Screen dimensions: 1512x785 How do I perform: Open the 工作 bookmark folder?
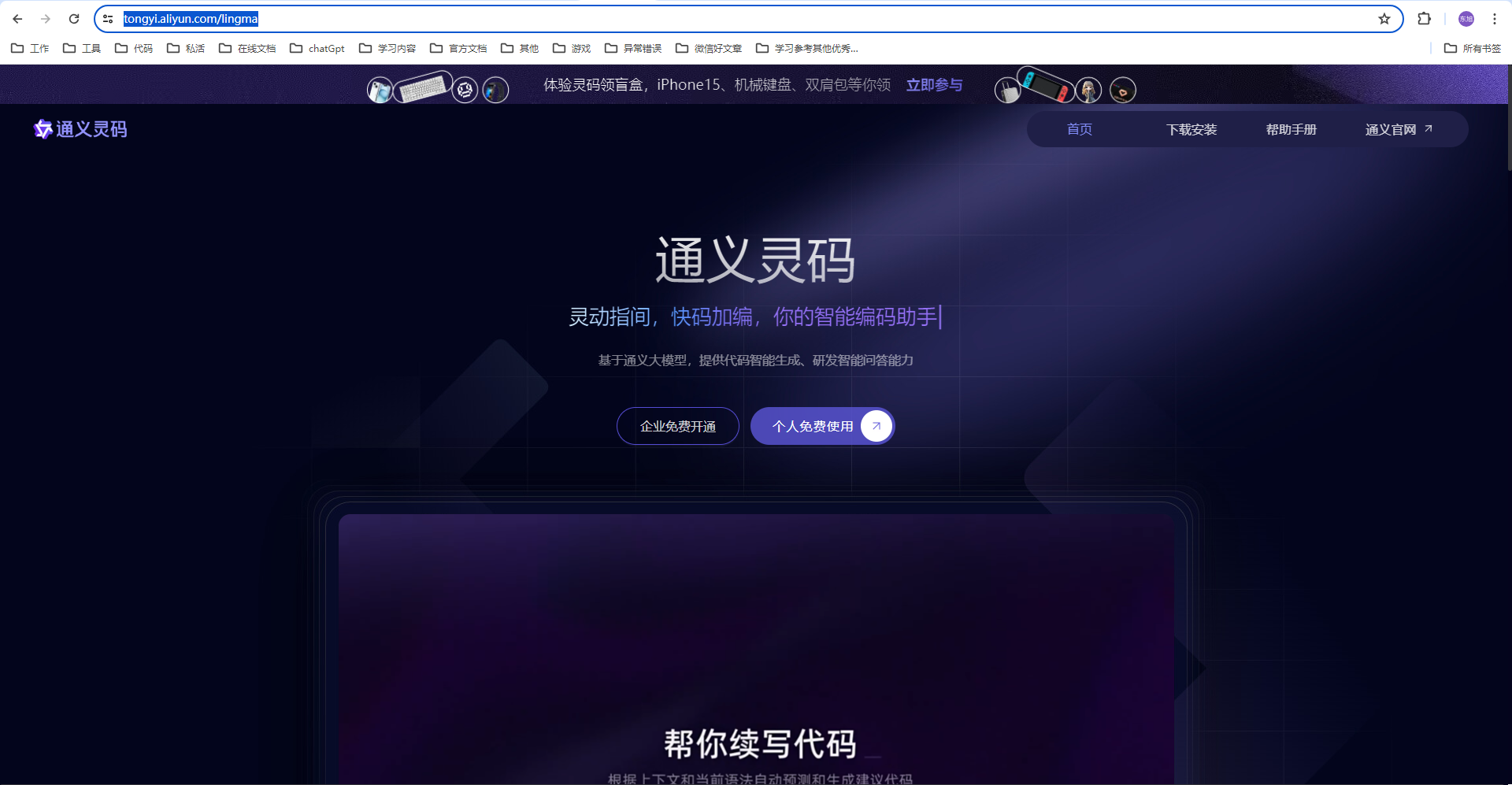tap(30, 48)
